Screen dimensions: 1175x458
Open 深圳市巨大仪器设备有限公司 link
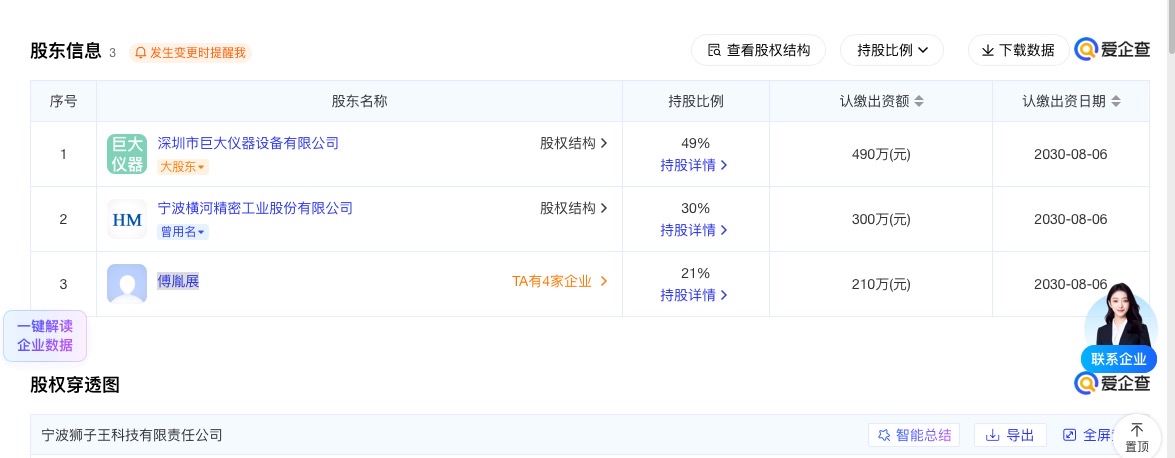(248, 142)
